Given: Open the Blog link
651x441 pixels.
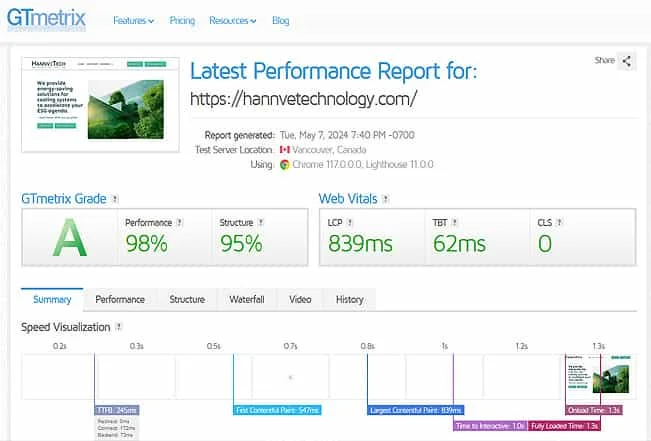Looking at the screenshot, I should click(x=281, y=20).
